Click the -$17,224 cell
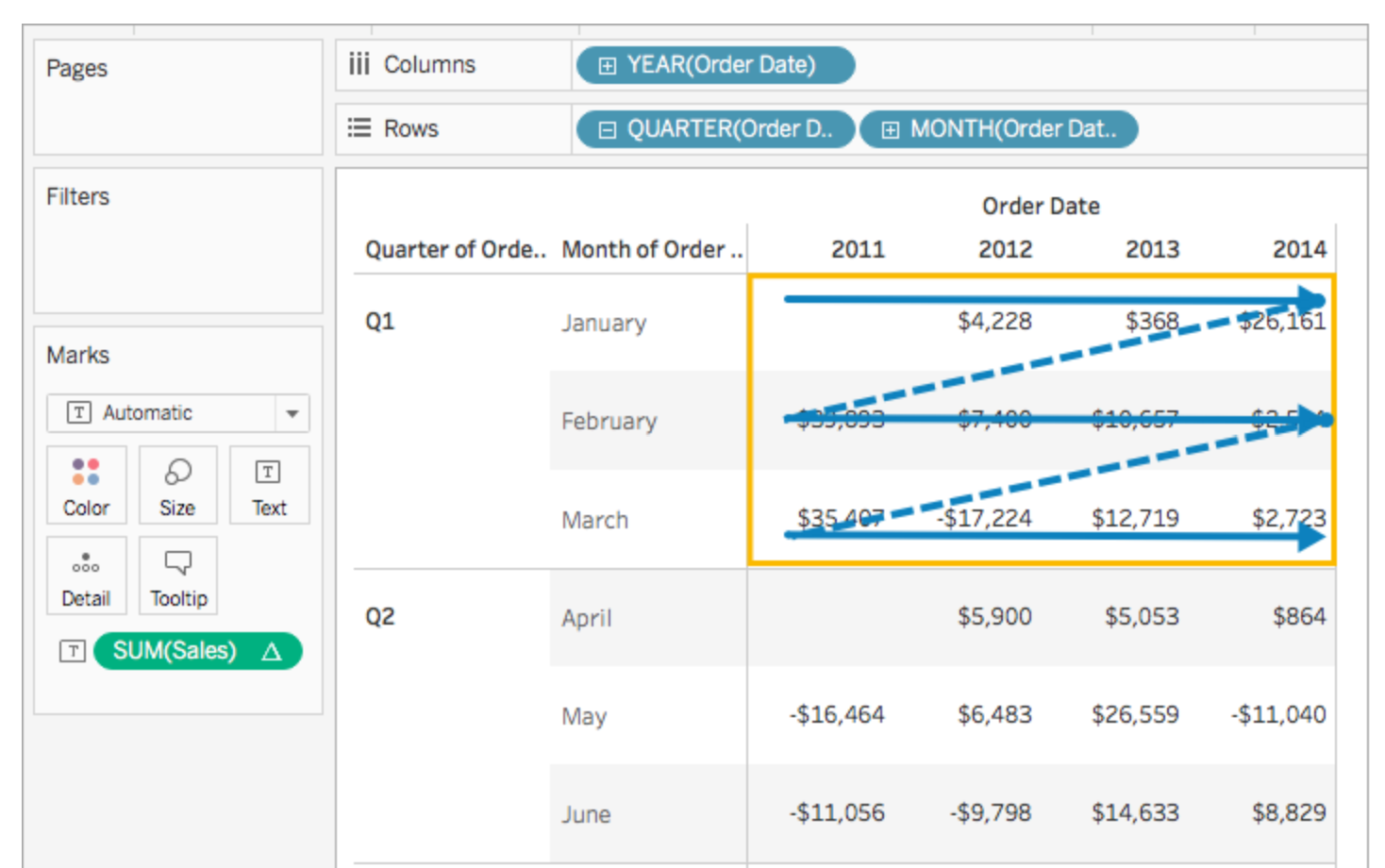Screen dimensions: 1385x868 tap(984, 518)
